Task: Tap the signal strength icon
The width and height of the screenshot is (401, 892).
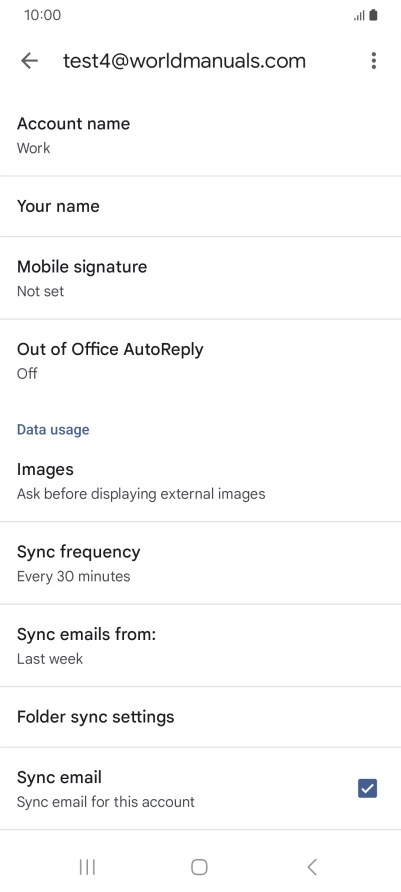Action: click(359, 16)
